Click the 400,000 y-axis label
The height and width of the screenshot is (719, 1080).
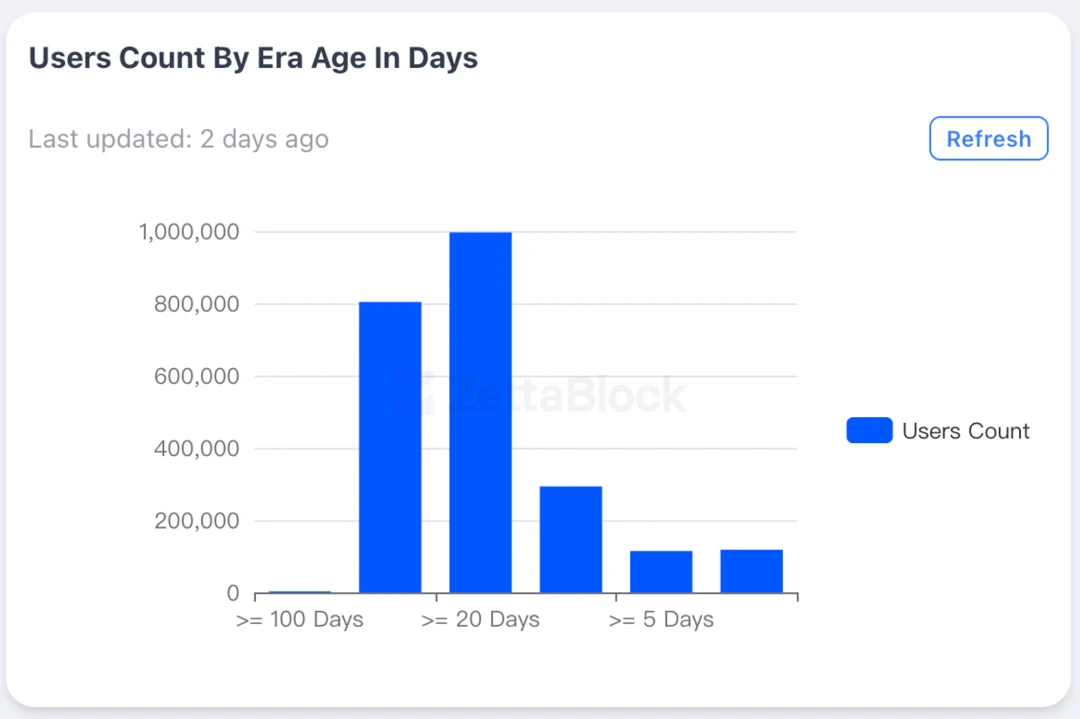click(196, 449)
